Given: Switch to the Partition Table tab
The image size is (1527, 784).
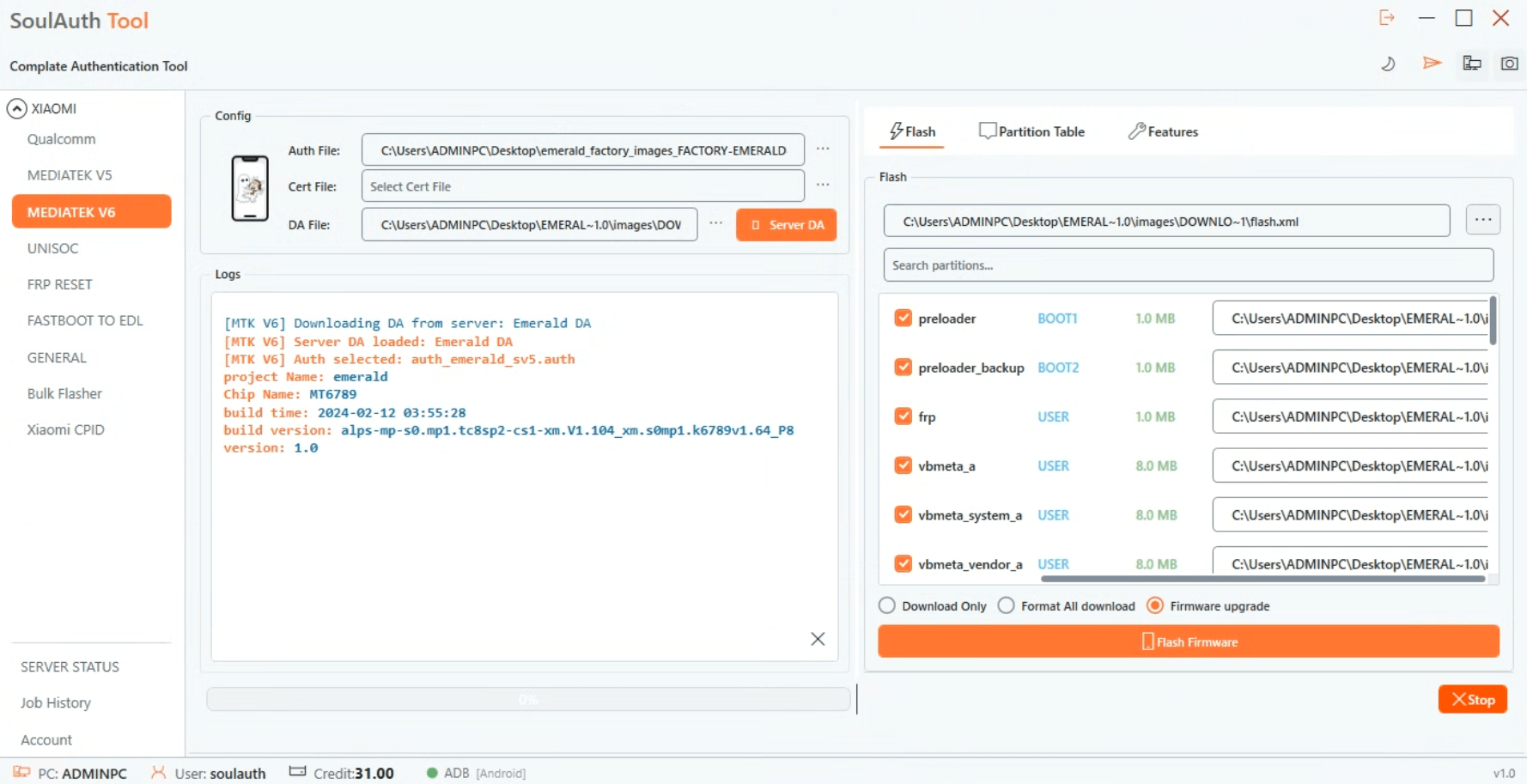Looking at the screenshot, I should tap(1031, 131).
